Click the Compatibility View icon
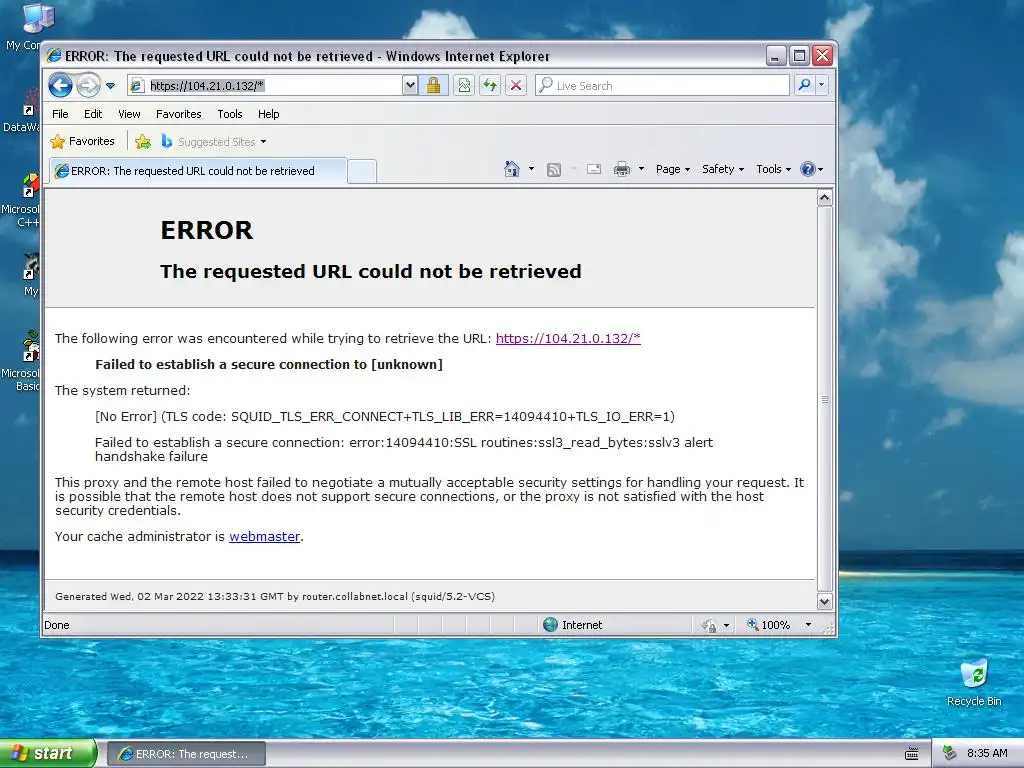The image size is (1024, 768). pyautogui.click(x=464, y=86)
